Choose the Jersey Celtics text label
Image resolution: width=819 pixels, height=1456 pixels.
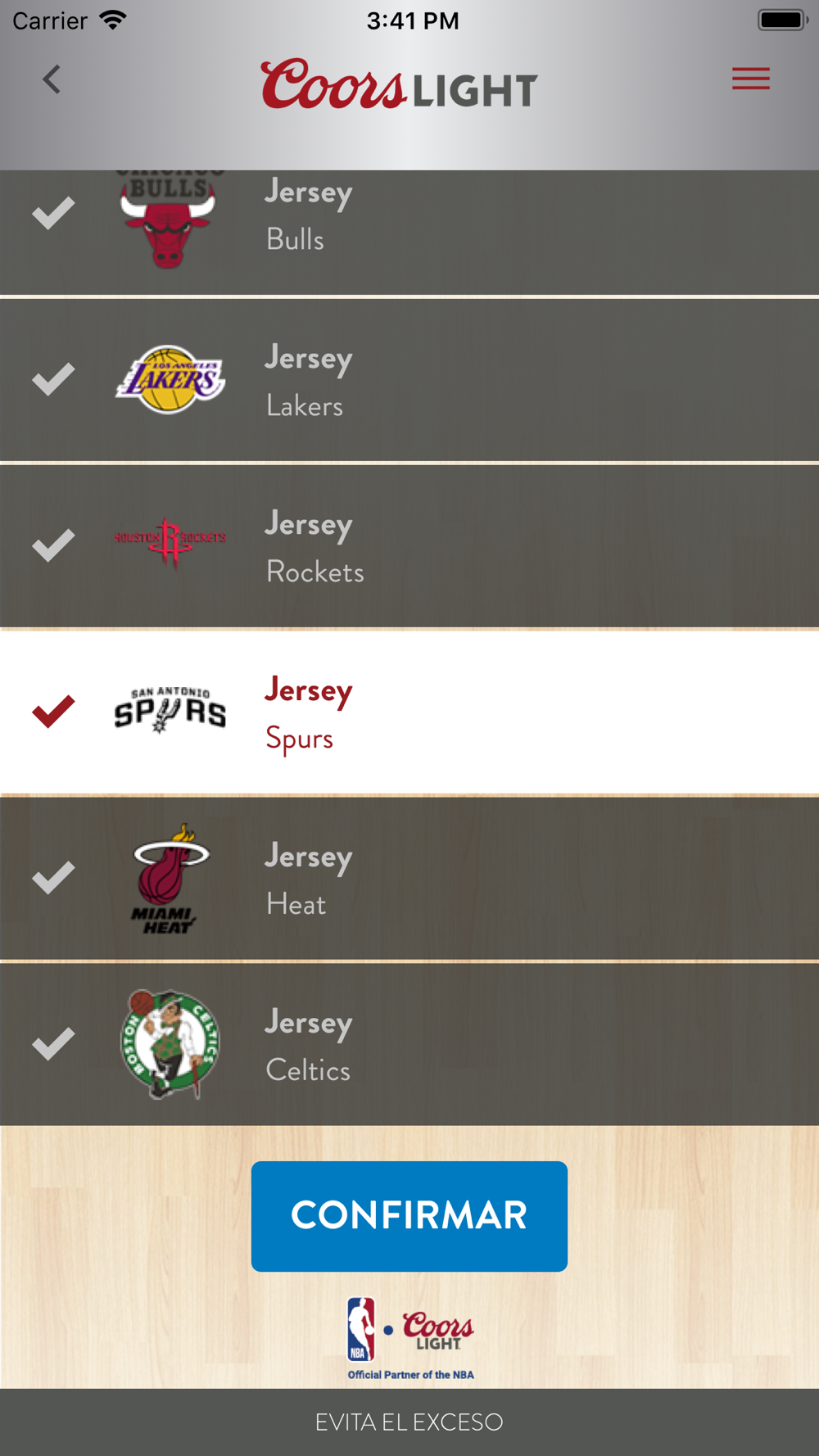tap(308, 1046)
